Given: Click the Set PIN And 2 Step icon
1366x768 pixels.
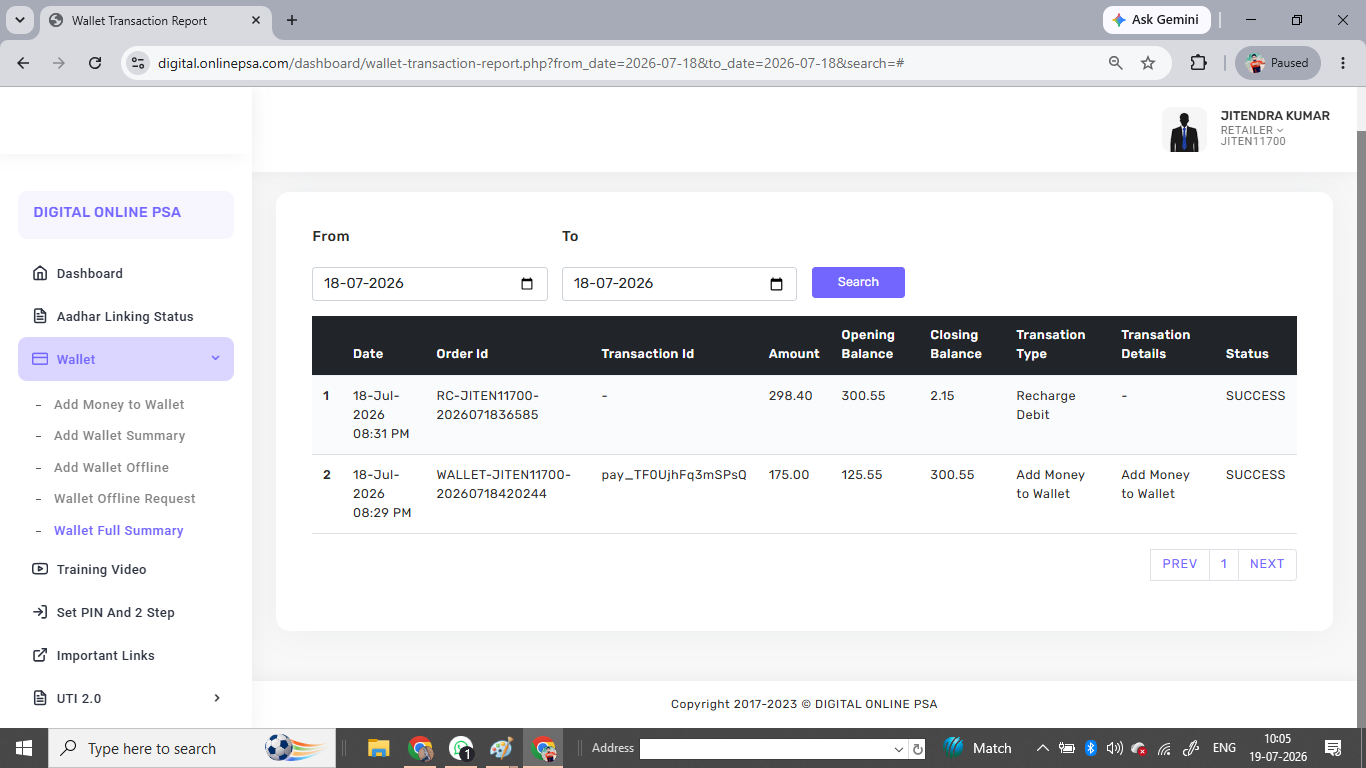Looking at the screenshot, I should pyautogui.click(x=40, y=612).
